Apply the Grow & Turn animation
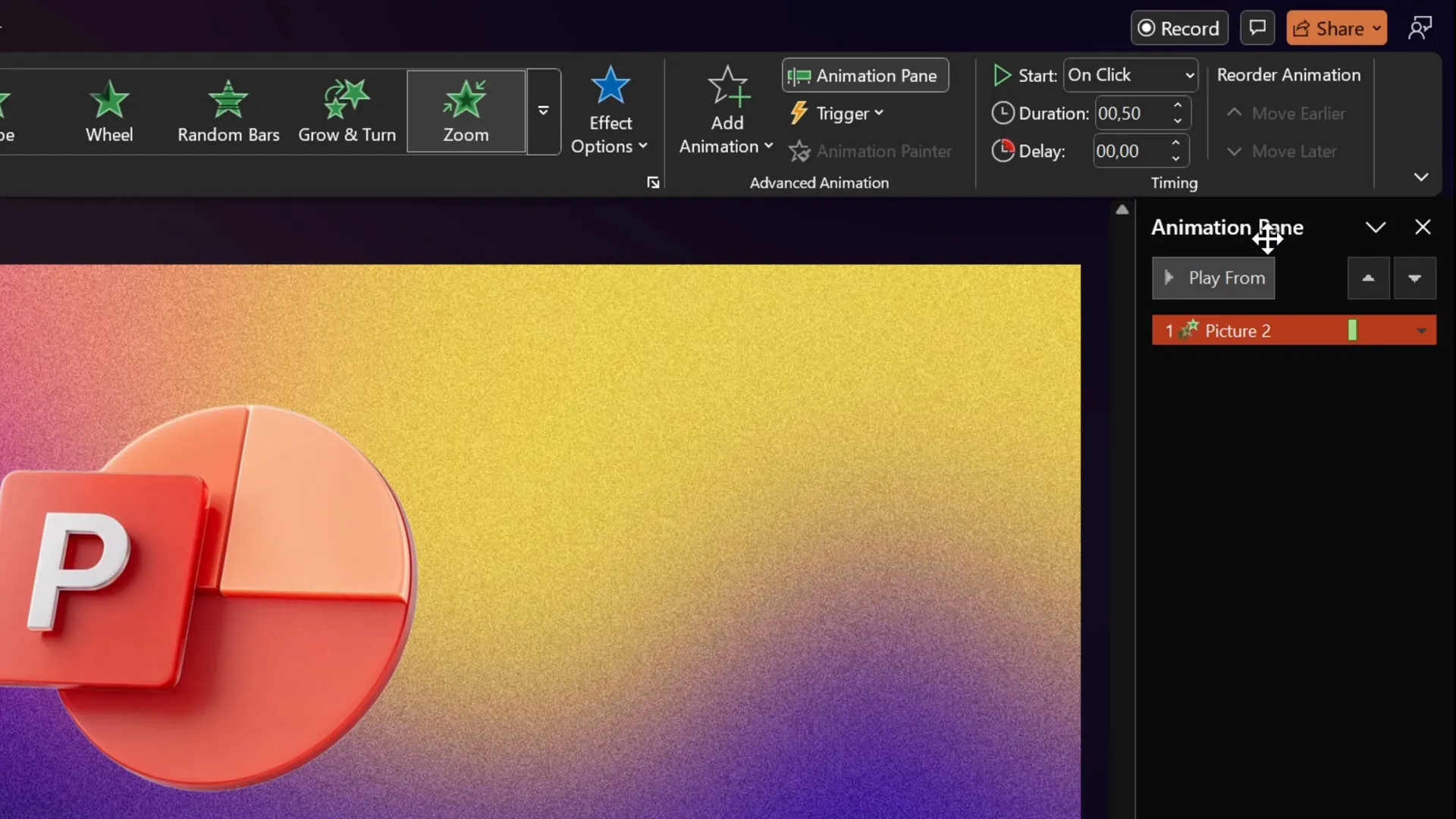The height and width of the screenshot is (819, 1456). pyautogui.click(x=347, y=111)
